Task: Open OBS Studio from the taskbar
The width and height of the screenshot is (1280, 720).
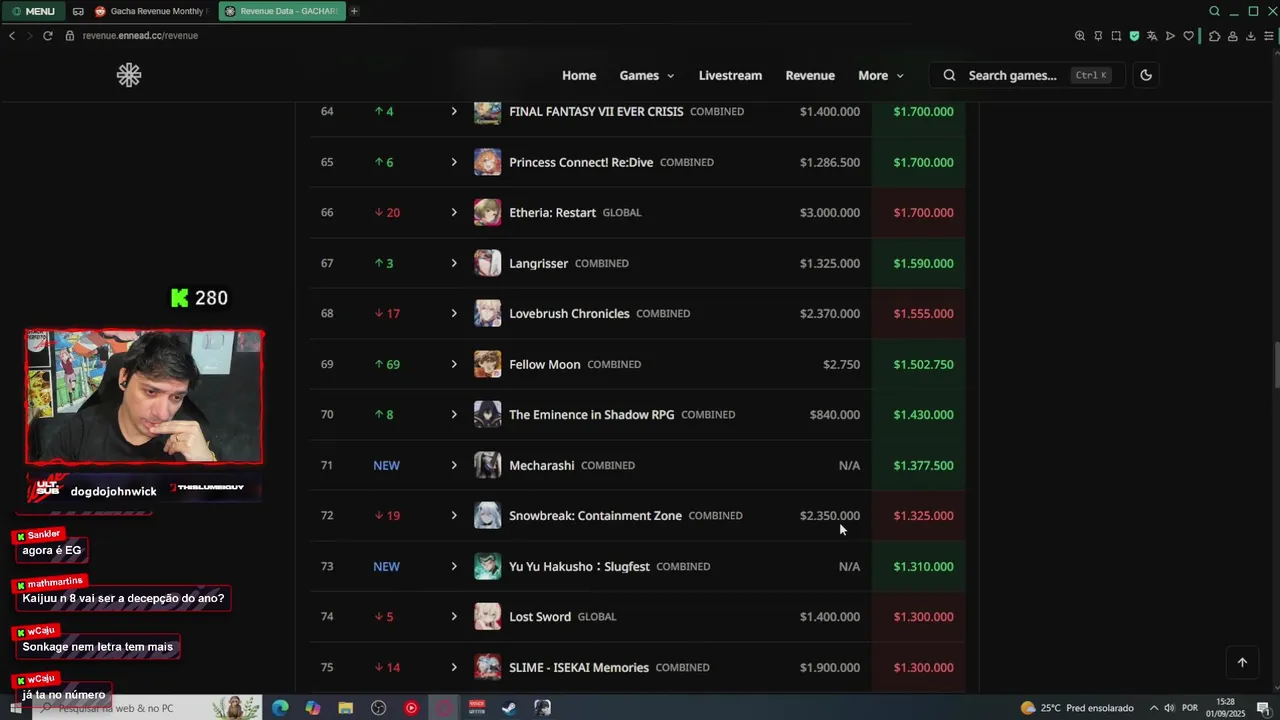Action: coord(378,708)
